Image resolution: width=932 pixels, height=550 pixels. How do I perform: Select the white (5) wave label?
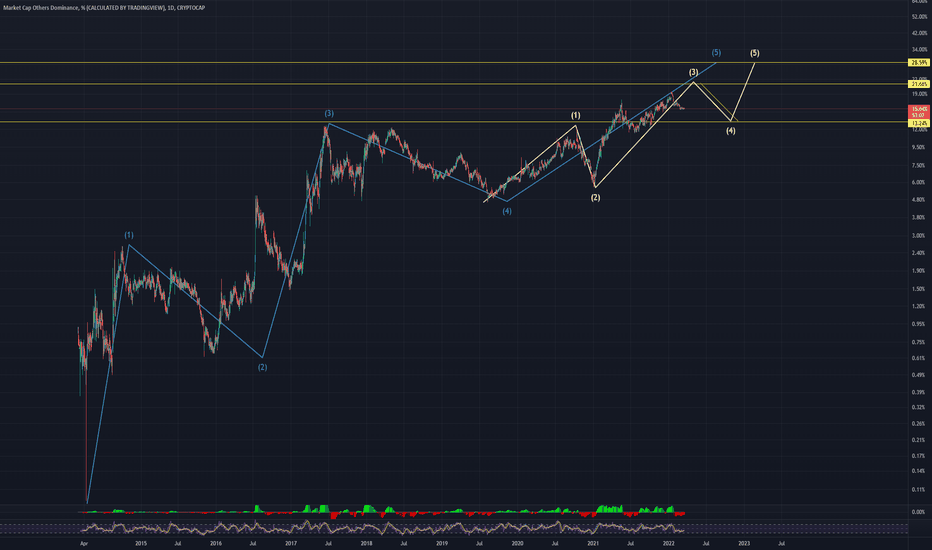[x=754, y=53]
